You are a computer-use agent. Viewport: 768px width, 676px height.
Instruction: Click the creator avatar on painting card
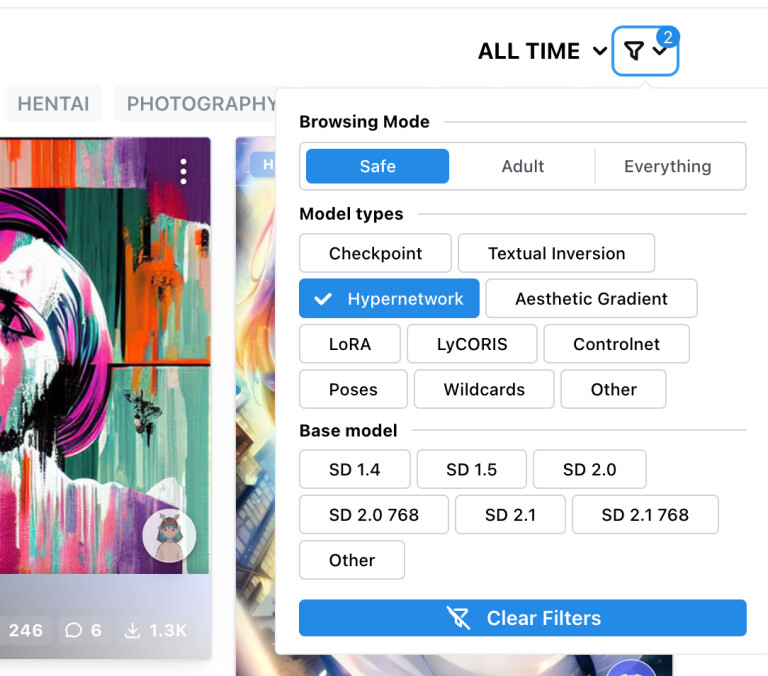[x=169, y=535]
